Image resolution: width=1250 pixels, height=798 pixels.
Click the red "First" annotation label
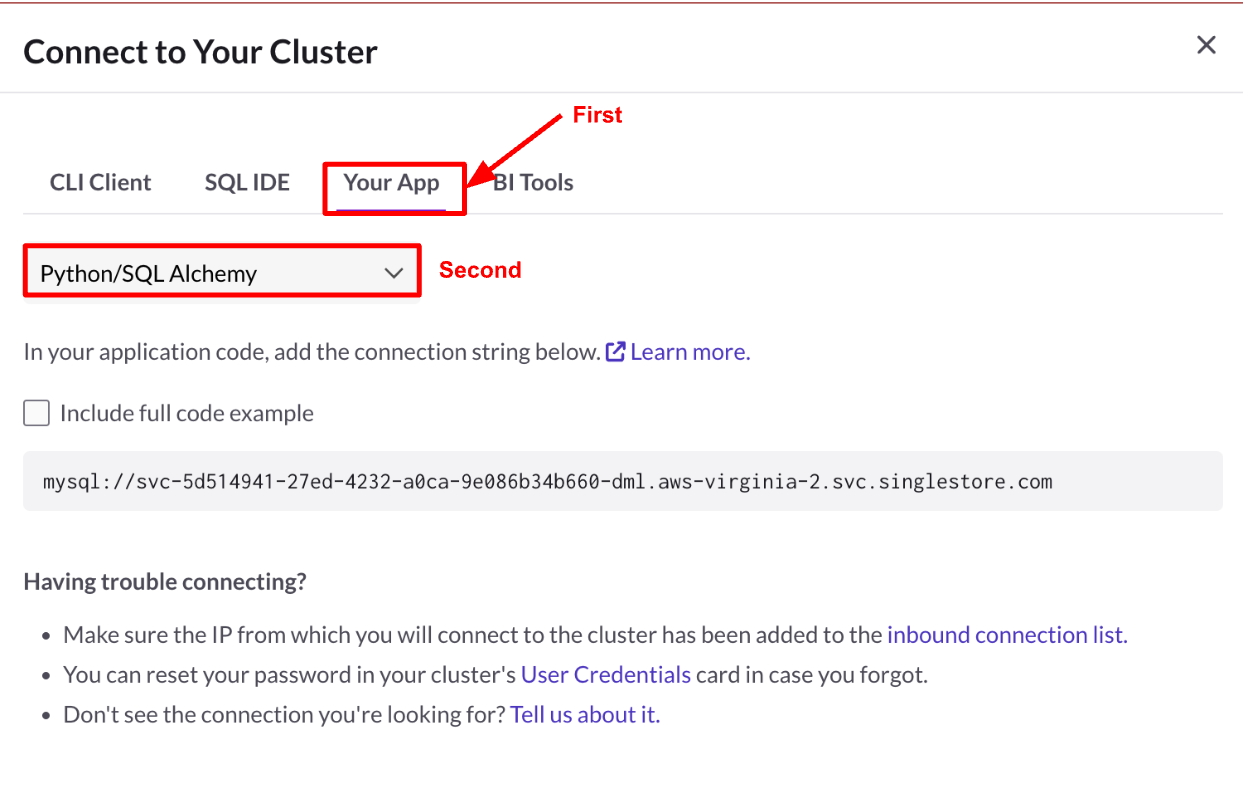[x=597, y=115]
